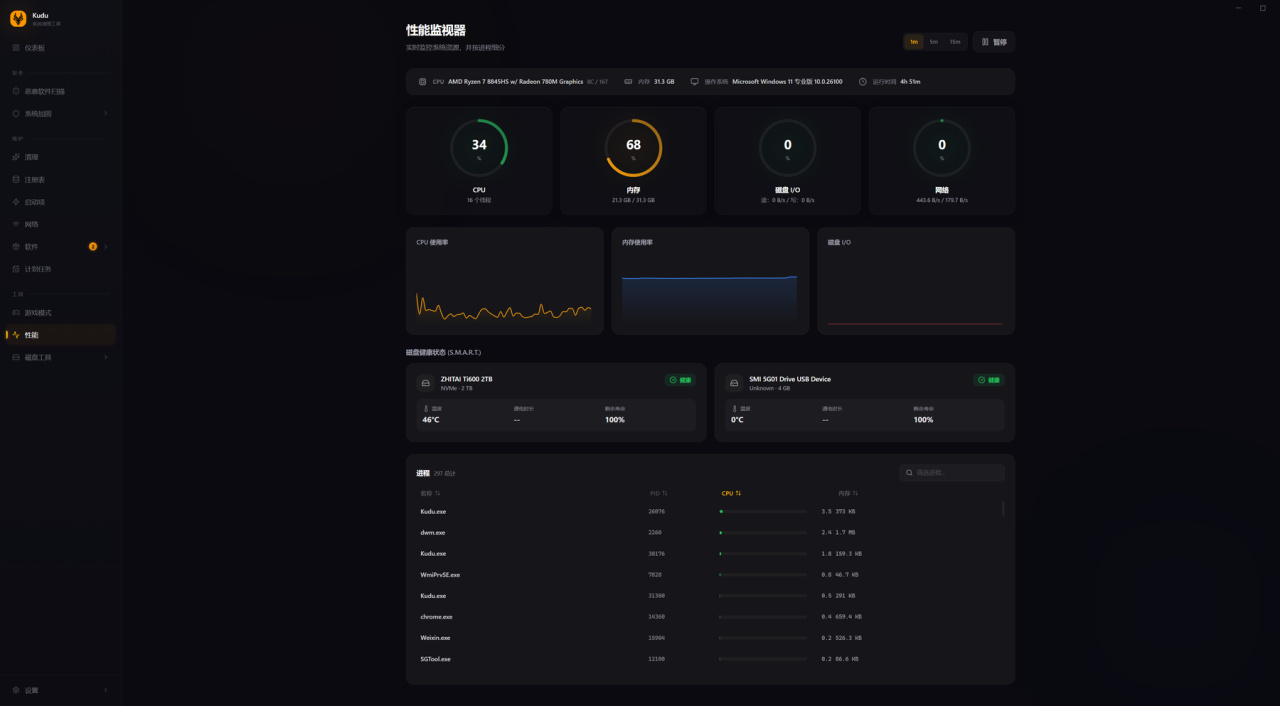Viewport: 1280px width, 706px height.
Task: Click the 暂停 pause button
Action: tap(994, 42)
